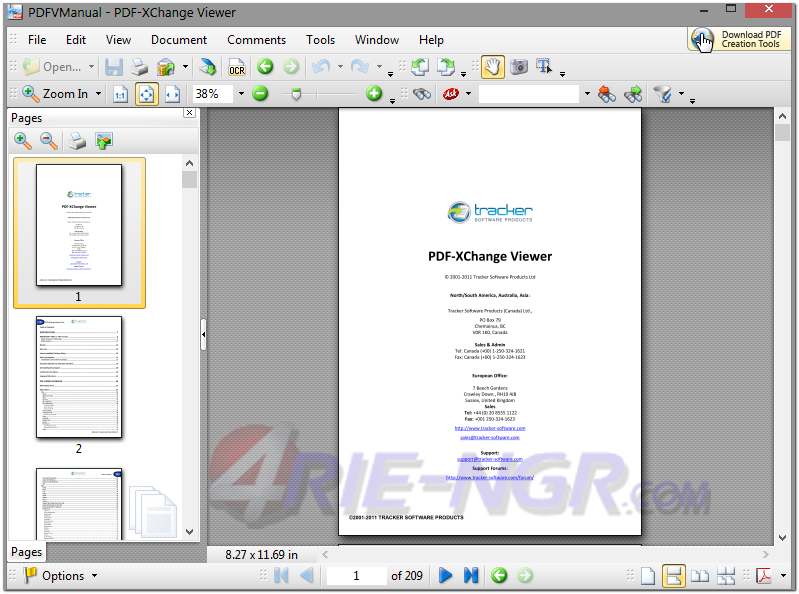Expand the Open button dropdown arrow
Screen dimensions: 799x594
point(91,67)
